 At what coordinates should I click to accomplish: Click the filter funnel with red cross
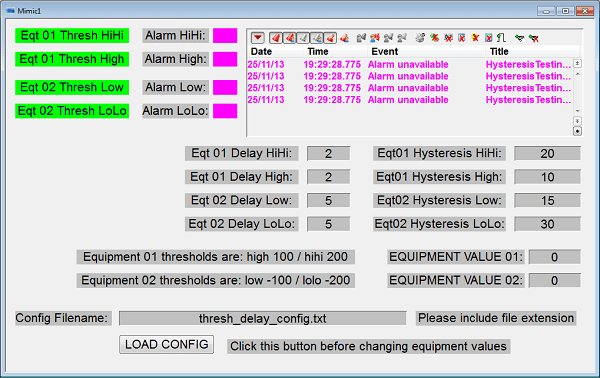click(x=534, y=38)
